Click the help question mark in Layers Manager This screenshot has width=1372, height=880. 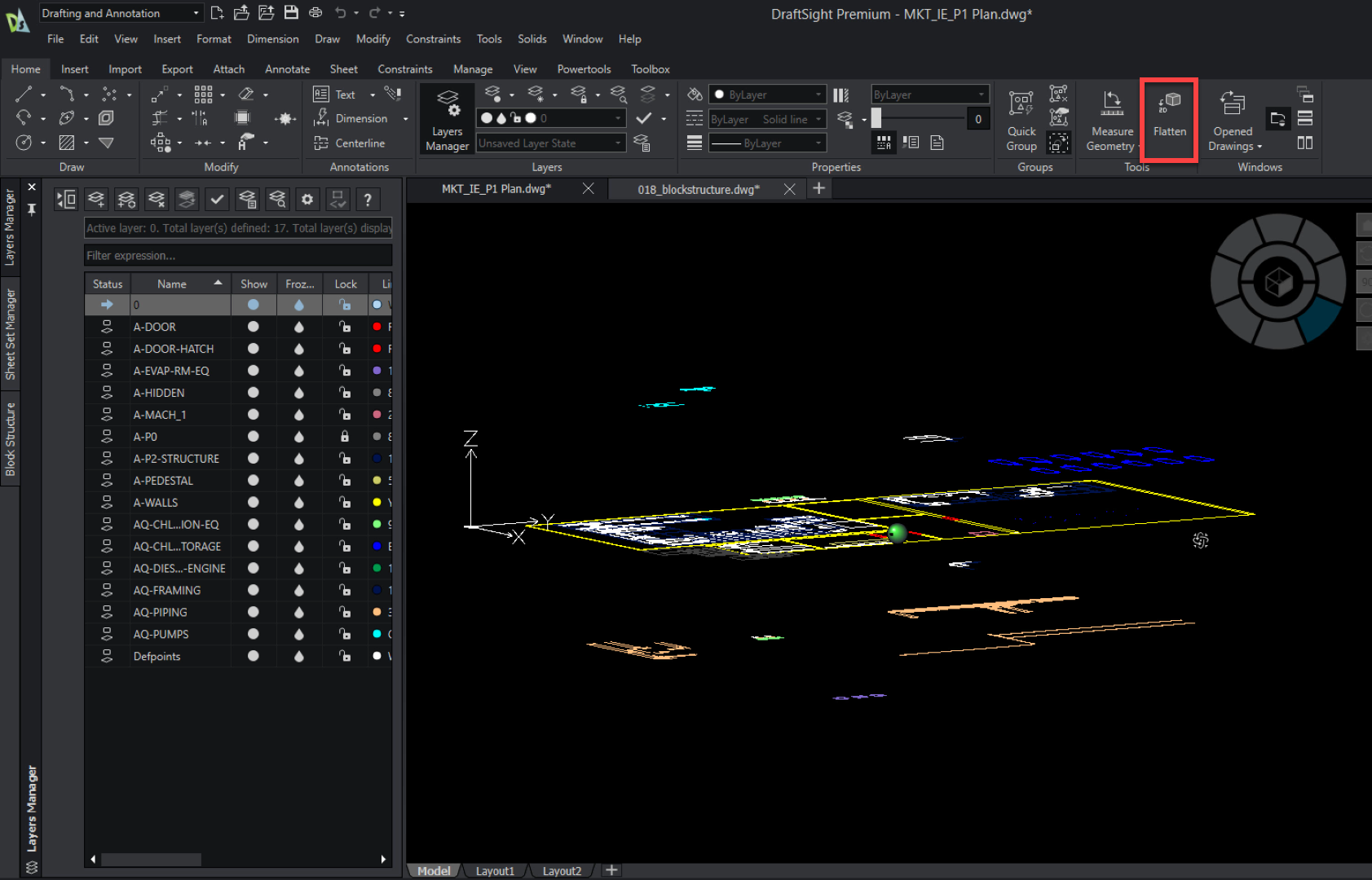coord(368,199)
